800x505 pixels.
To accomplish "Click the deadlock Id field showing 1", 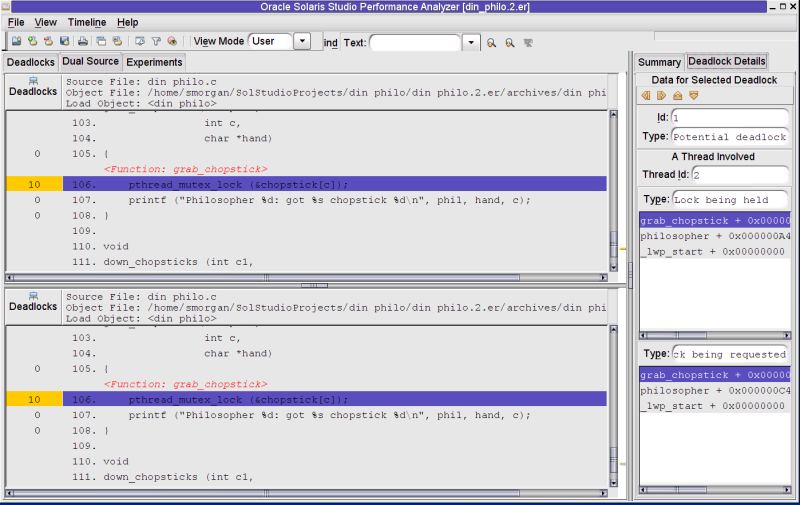I will tap(730, 118).
